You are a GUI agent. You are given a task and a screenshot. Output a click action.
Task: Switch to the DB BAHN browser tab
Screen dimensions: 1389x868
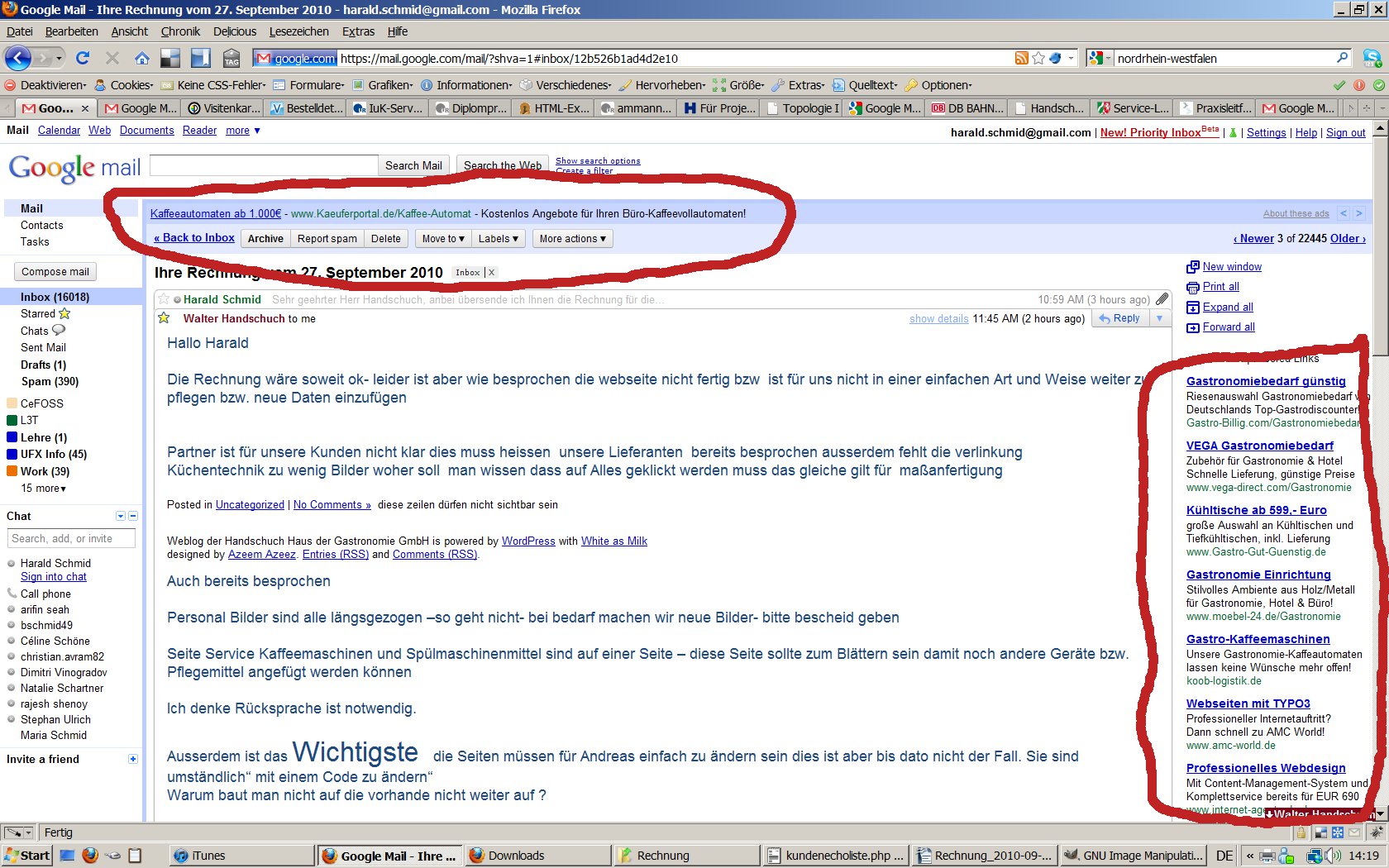click(967, 108)
